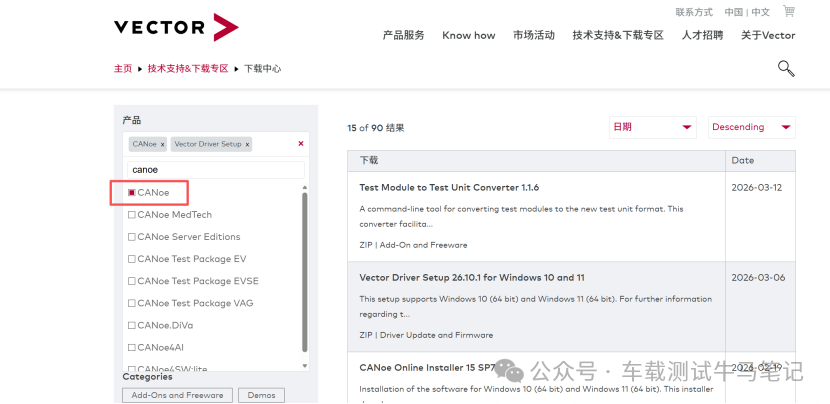The height and width of the screenshot is (404, 830).
Task: Open Test Module to Test Unit Converter 1.1.6
Action: [x=449, y=187]
